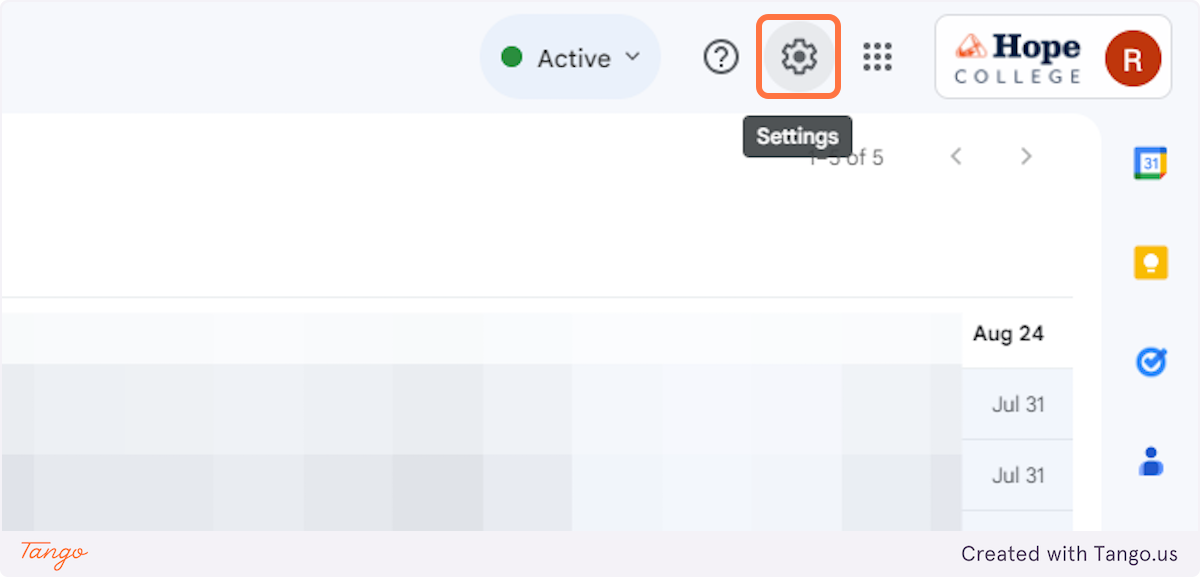Go to the older messages page arrow

click(x=1025, y=156)
